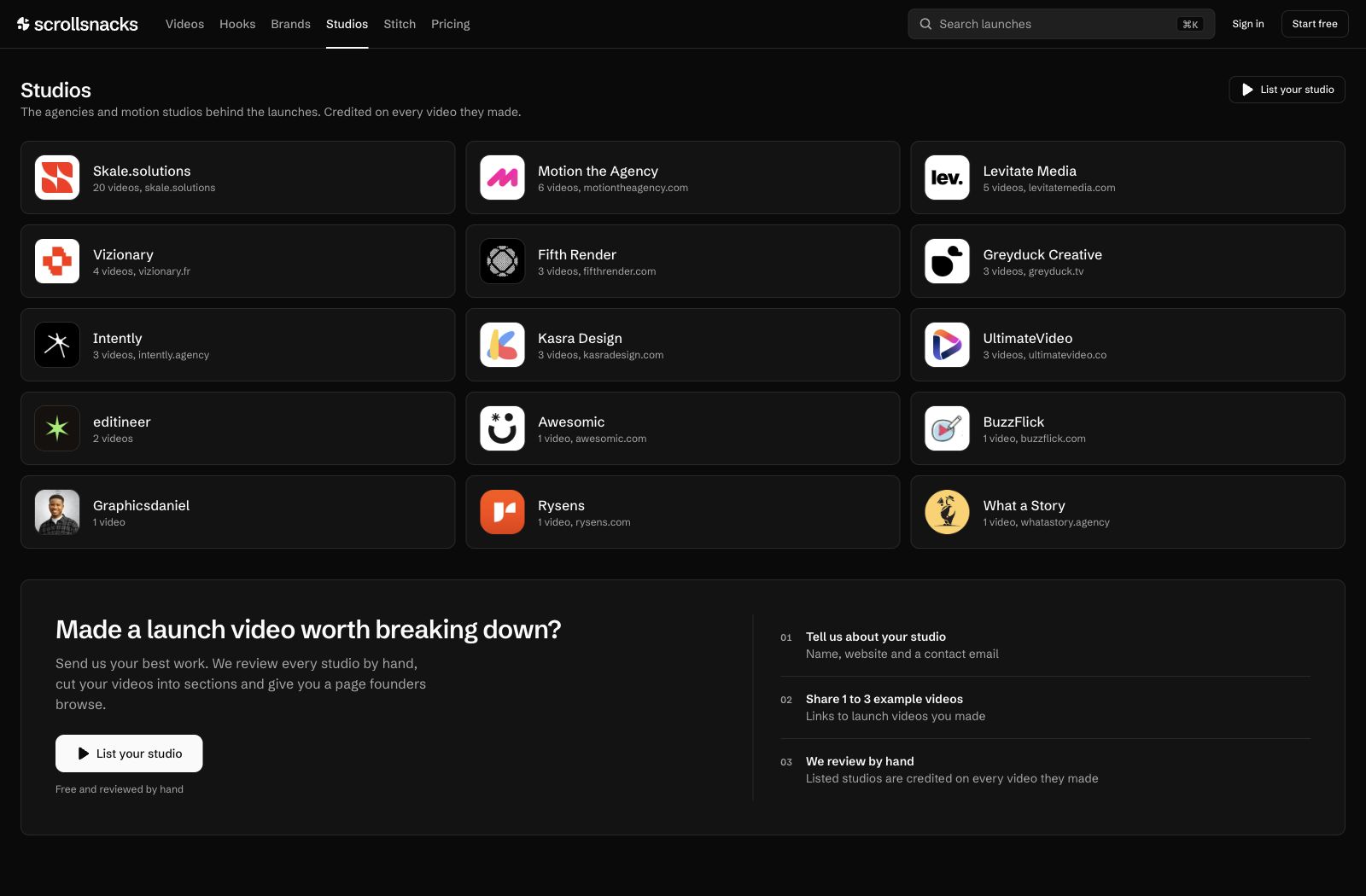Click the Kasra Design K logo
The image size is (1366, 896).
(502, 345)
